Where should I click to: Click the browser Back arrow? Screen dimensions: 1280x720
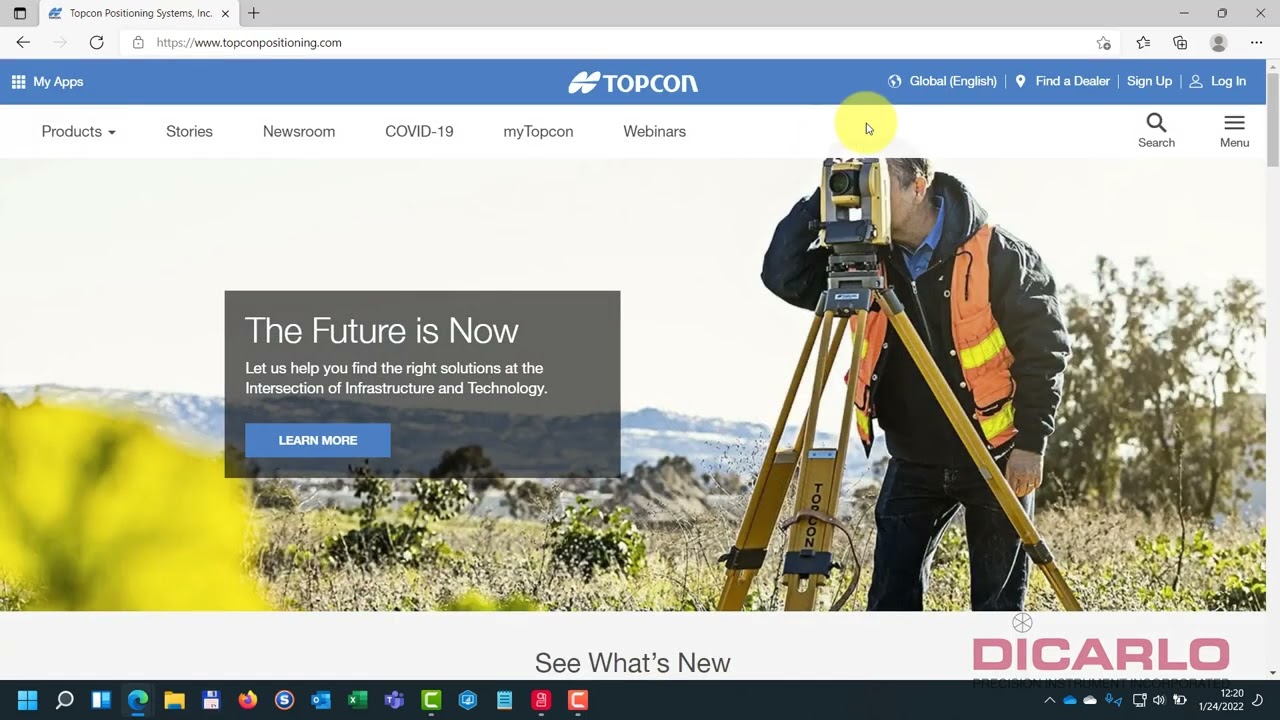[x=23, y=42]
